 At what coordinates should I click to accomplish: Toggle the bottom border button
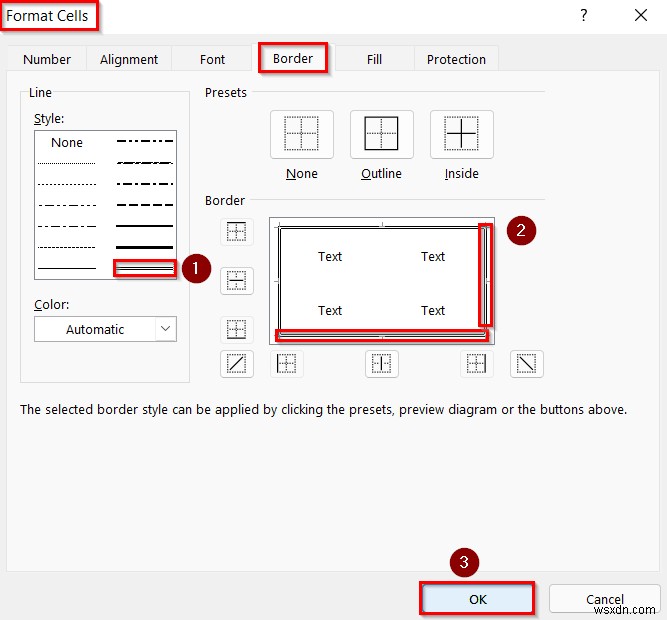[237, 330]
